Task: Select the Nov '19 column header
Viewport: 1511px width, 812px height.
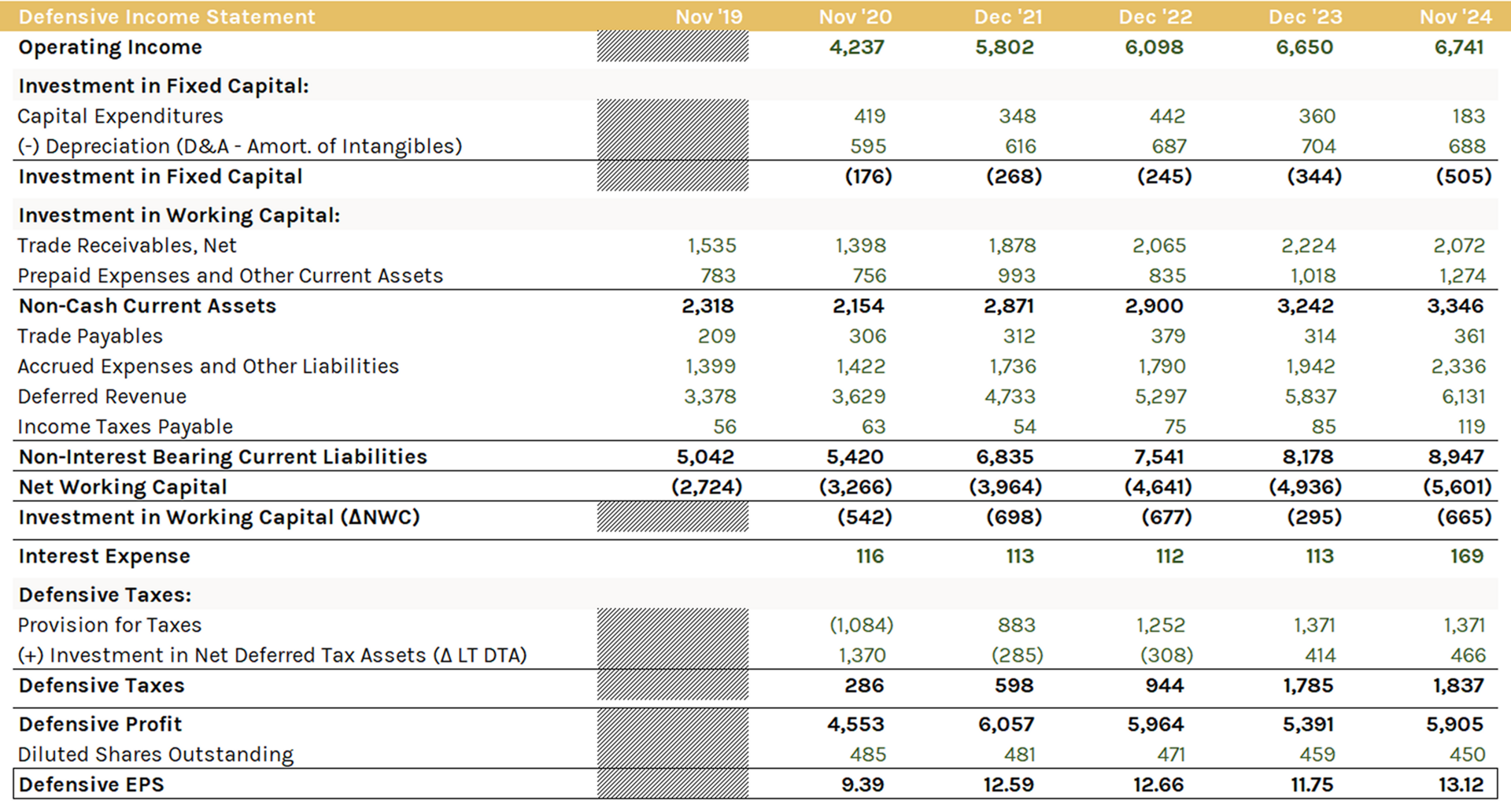Action: click(708, 17)
